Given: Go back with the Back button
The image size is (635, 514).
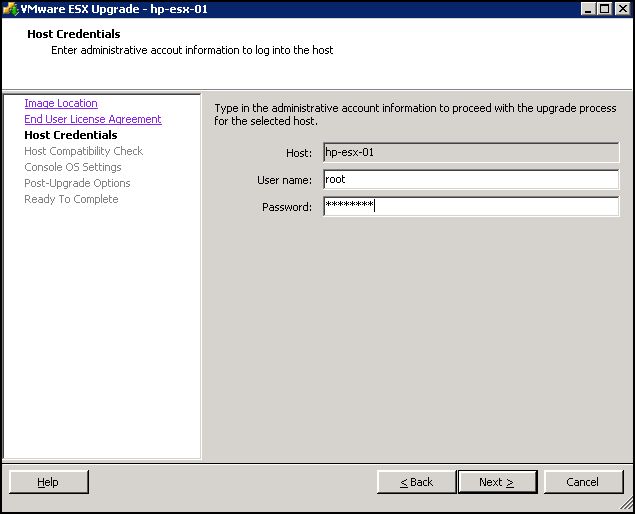Looking at the screenshot, I should (416, 482).
